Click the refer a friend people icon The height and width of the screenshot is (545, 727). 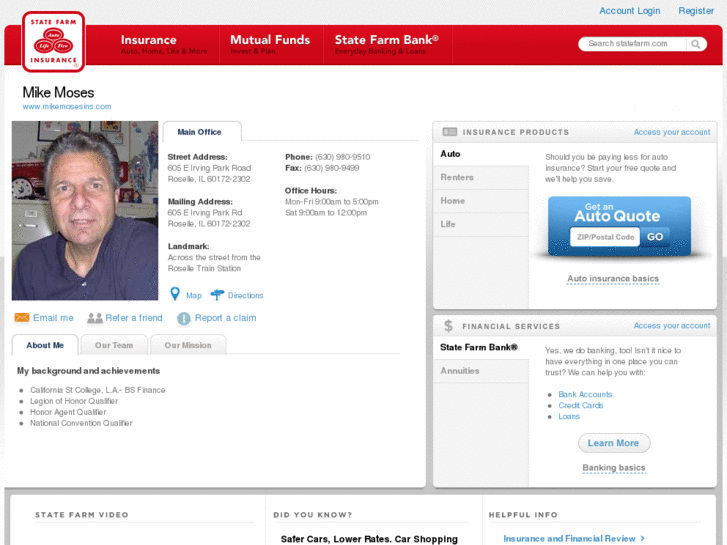point(95,318)
